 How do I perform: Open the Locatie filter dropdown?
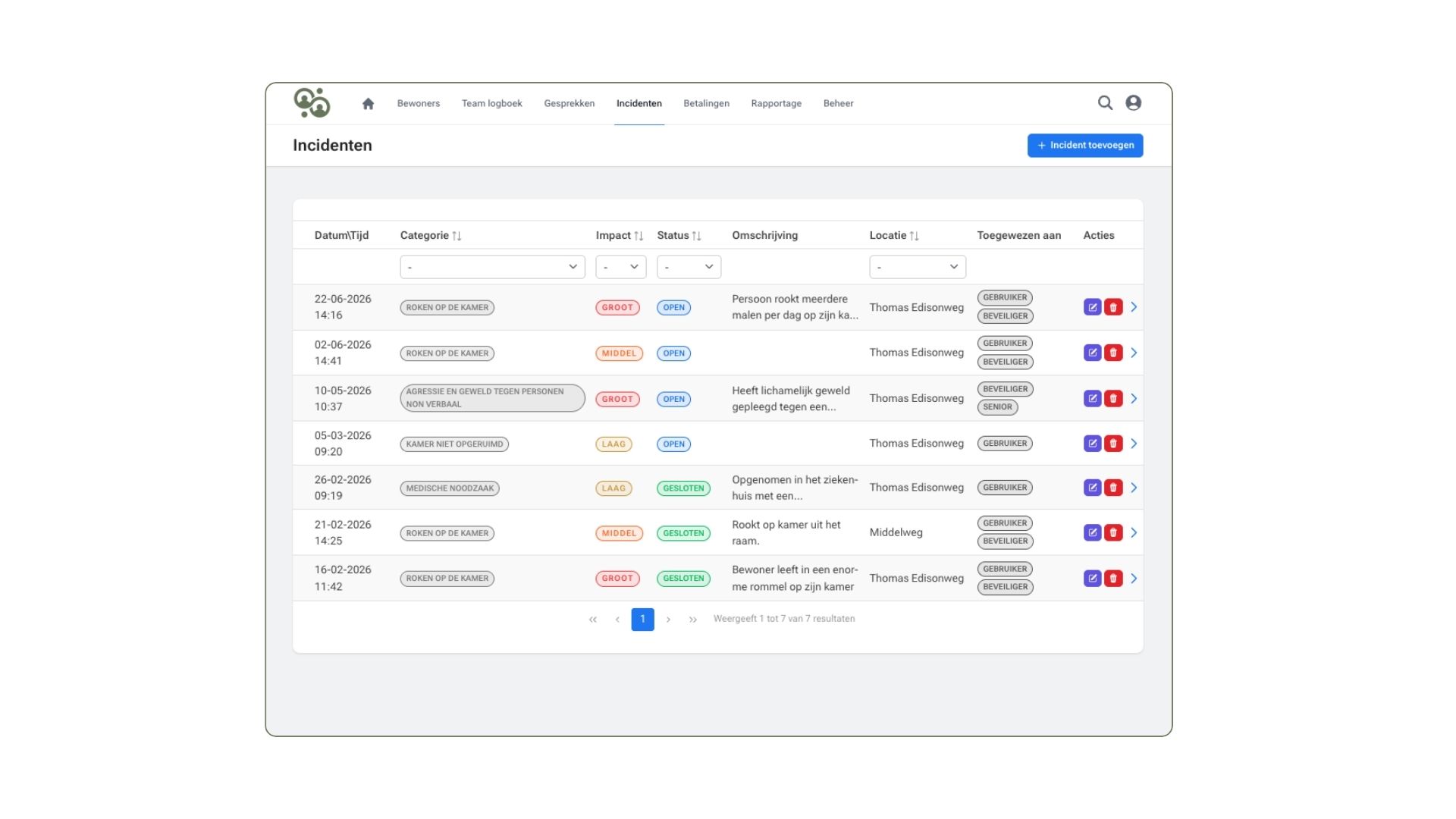(x=918, y=267)
